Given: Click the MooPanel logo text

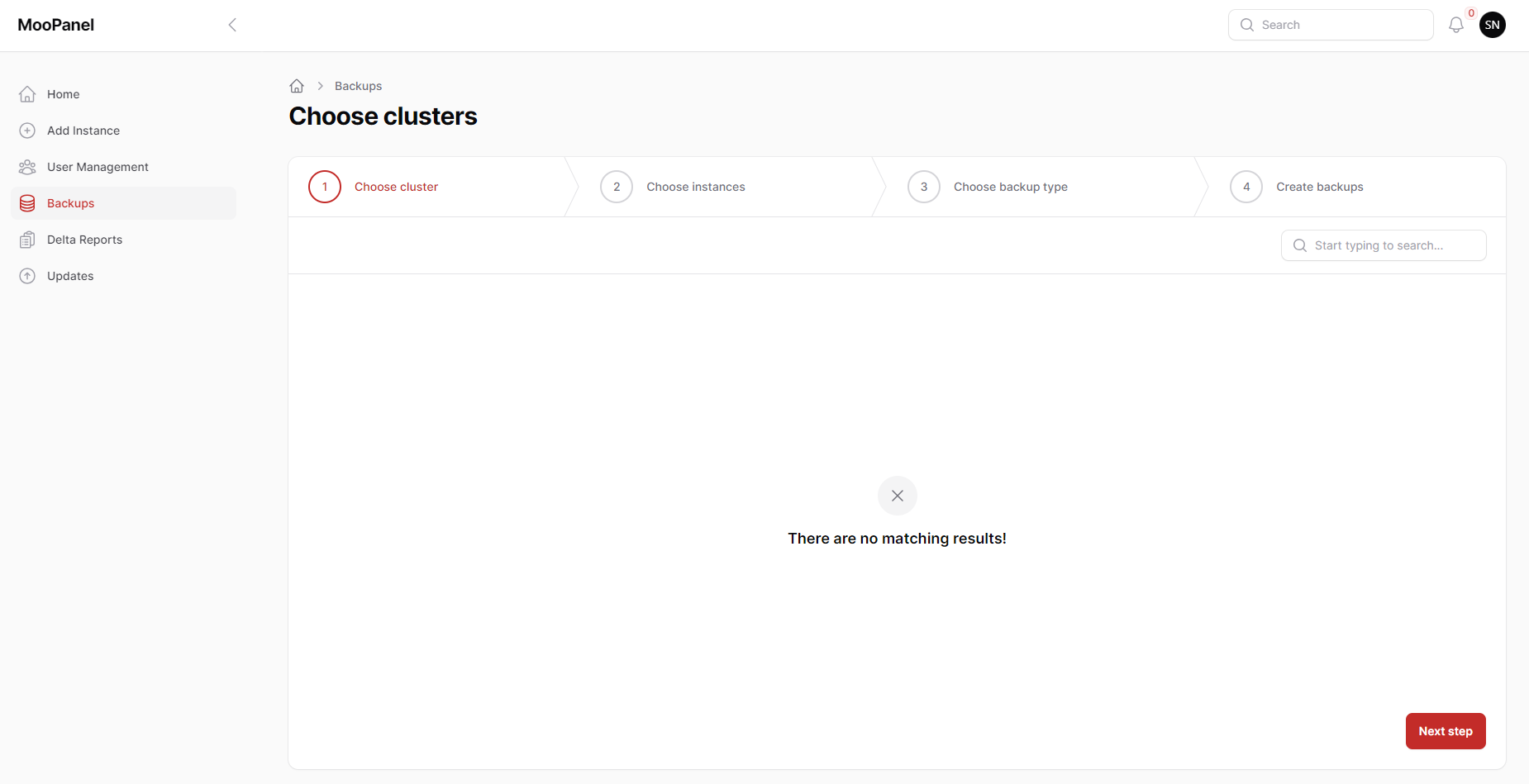Looking at the screenshot, I should 55,25.
